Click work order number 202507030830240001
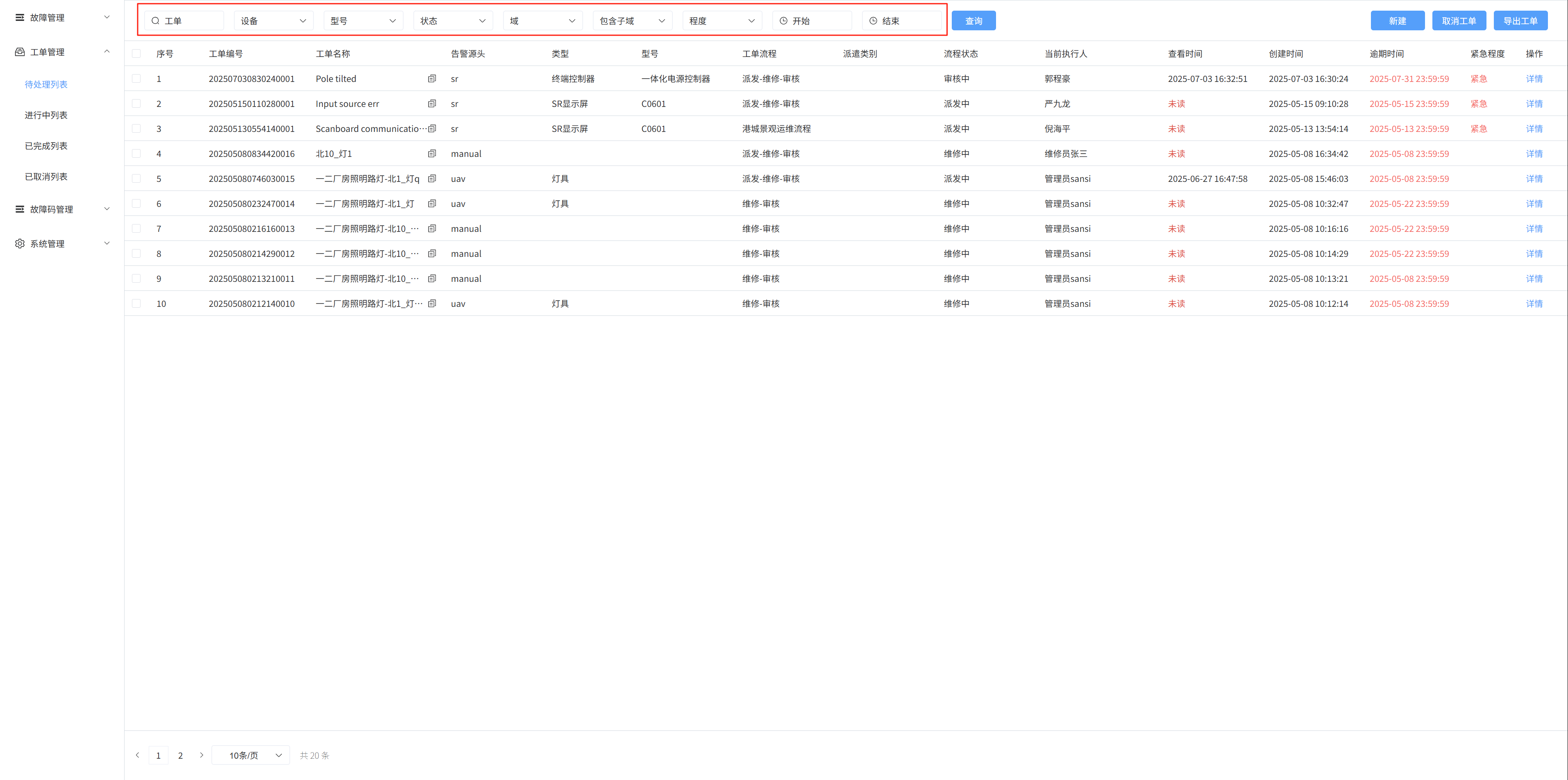The height and width of the screenshot is (780, 1568). [x=252, y=79]
